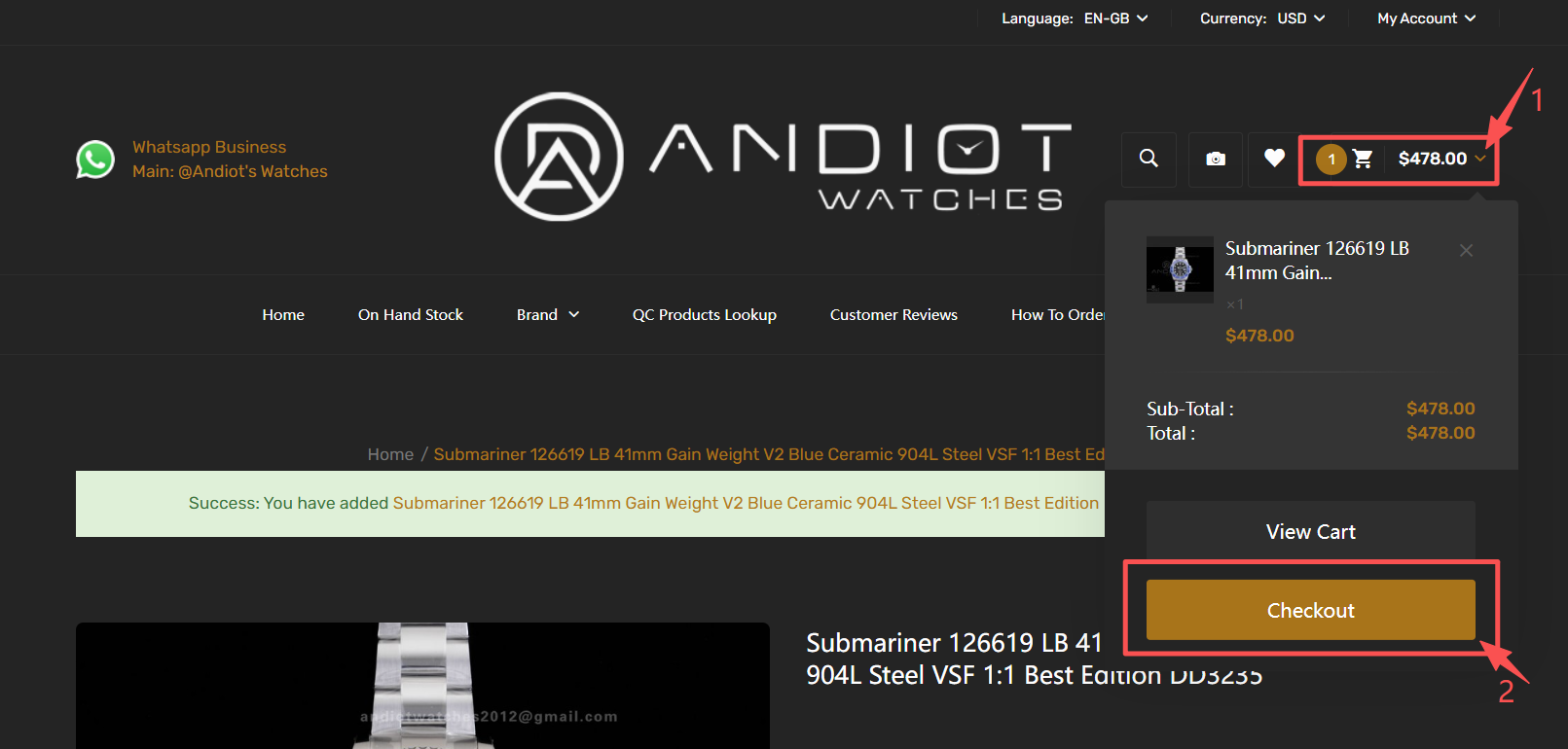Viewport: 1568px width, 749px height.
Task: Click the cart item price $478.00
Action: pos(1259,336)
